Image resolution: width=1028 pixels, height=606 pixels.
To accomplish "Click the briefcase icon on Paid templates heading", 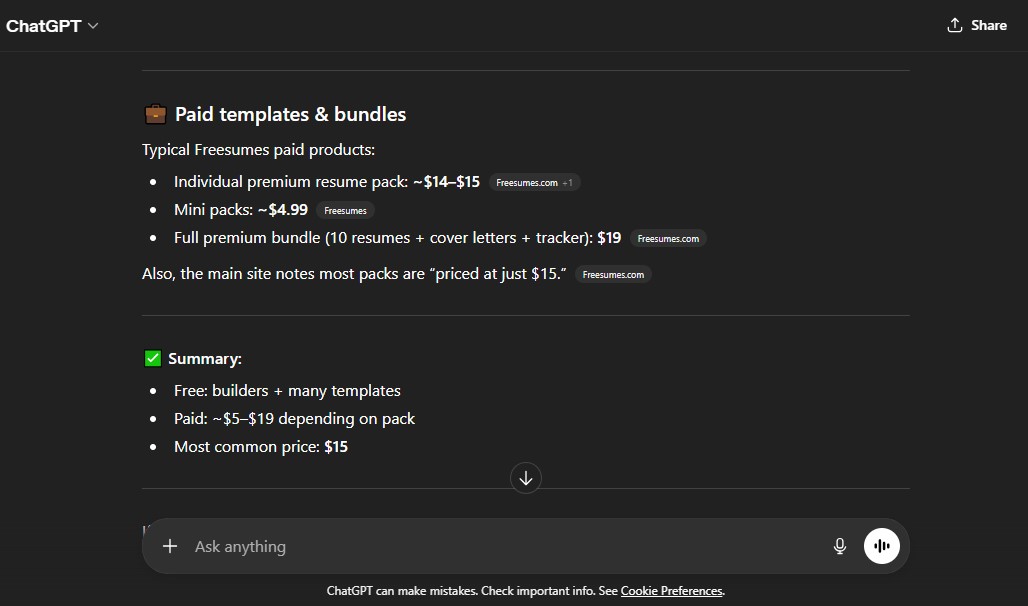I will [155, 113].
